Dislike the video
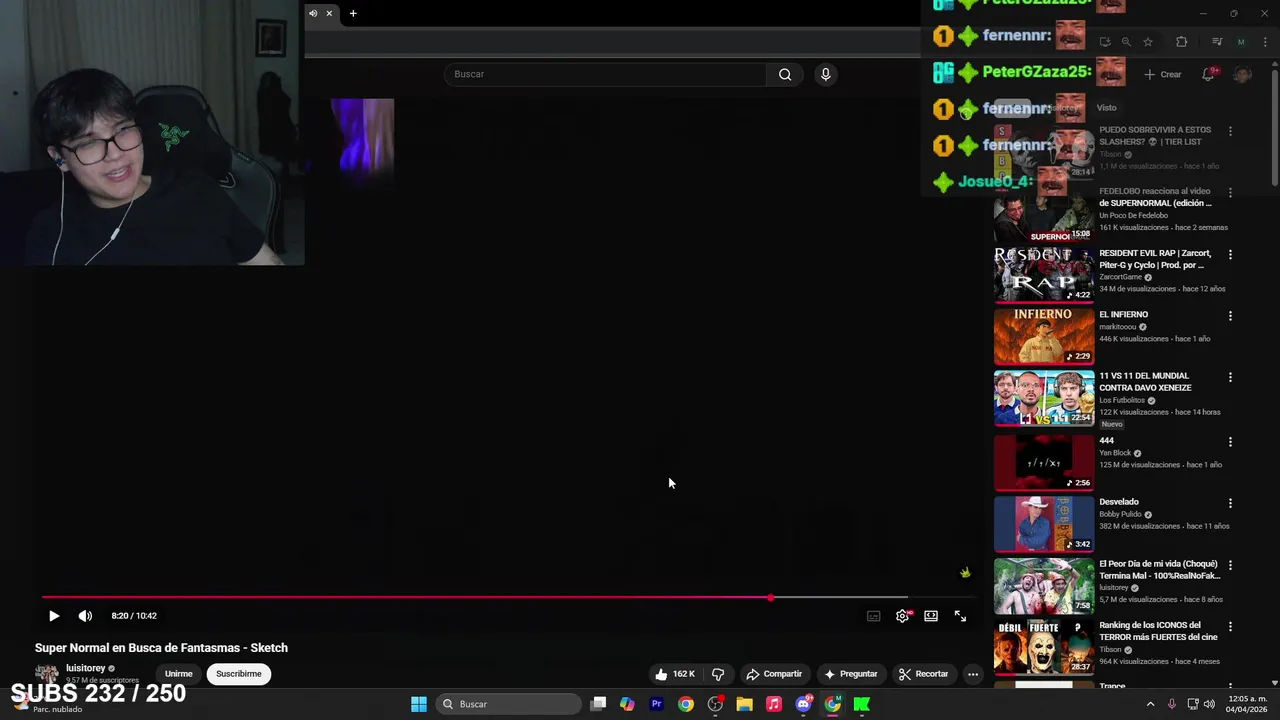Viewport: 1280px width, 720px height. pos(718,674)
